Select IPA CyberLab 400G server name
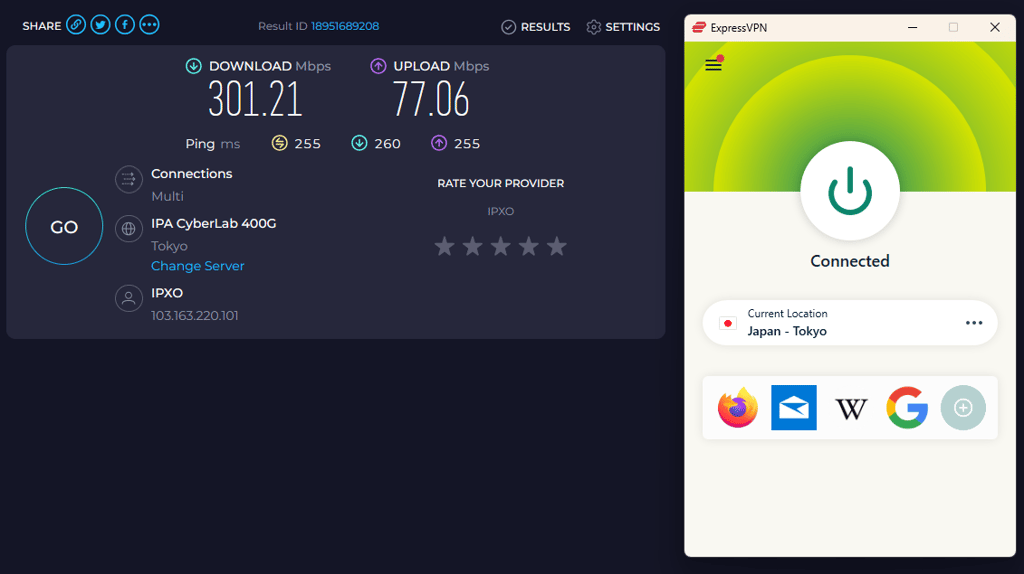 click(x=214, y=223)
